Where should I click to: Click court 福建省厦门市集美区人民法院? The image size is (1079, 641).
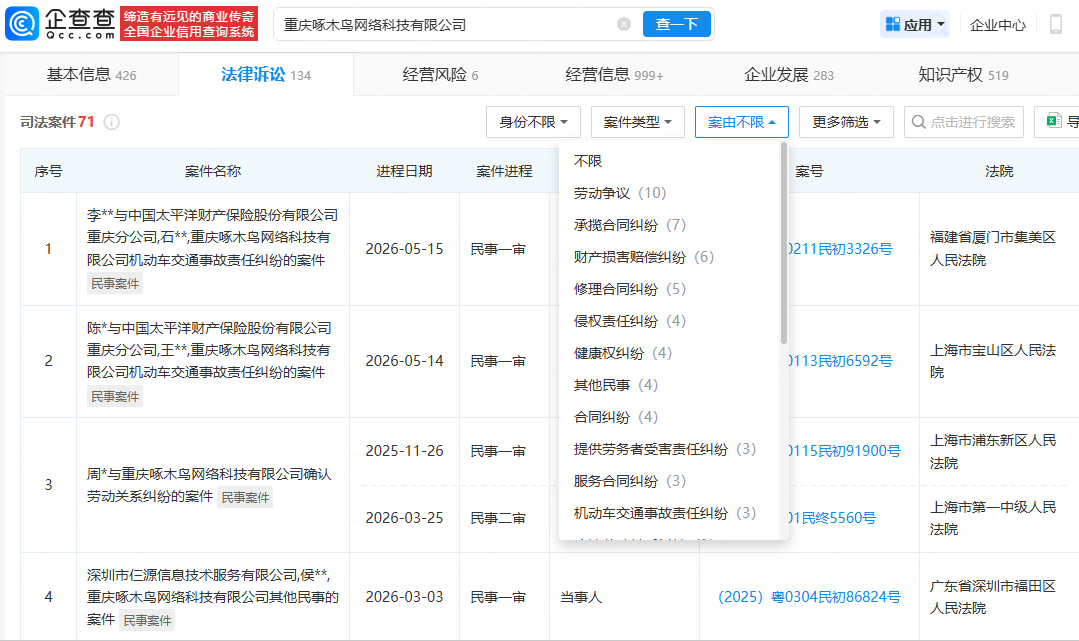(992, 249)
